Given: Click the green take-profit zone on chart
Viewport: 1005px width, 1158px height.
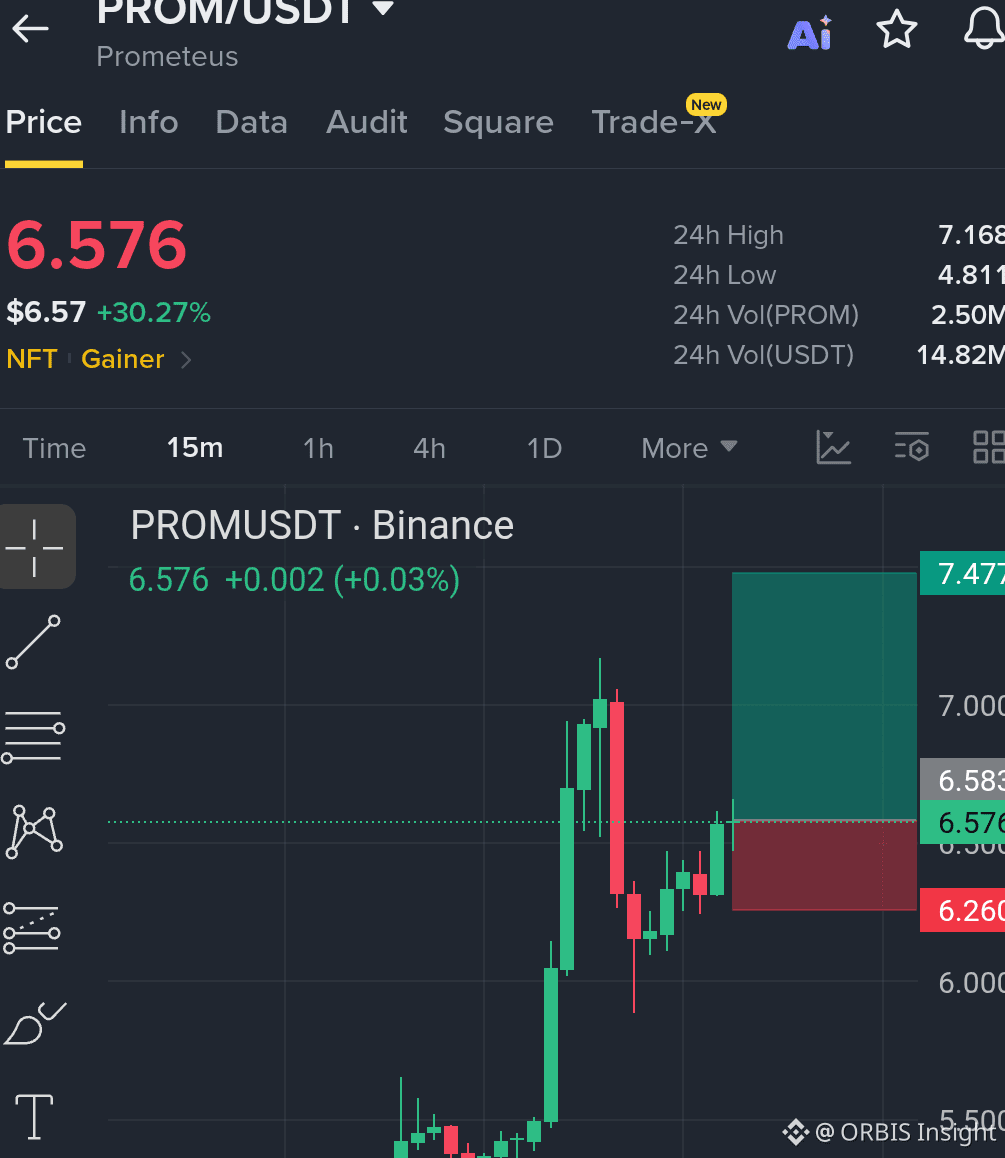Looking at the screenshot, I should [824, 696].
